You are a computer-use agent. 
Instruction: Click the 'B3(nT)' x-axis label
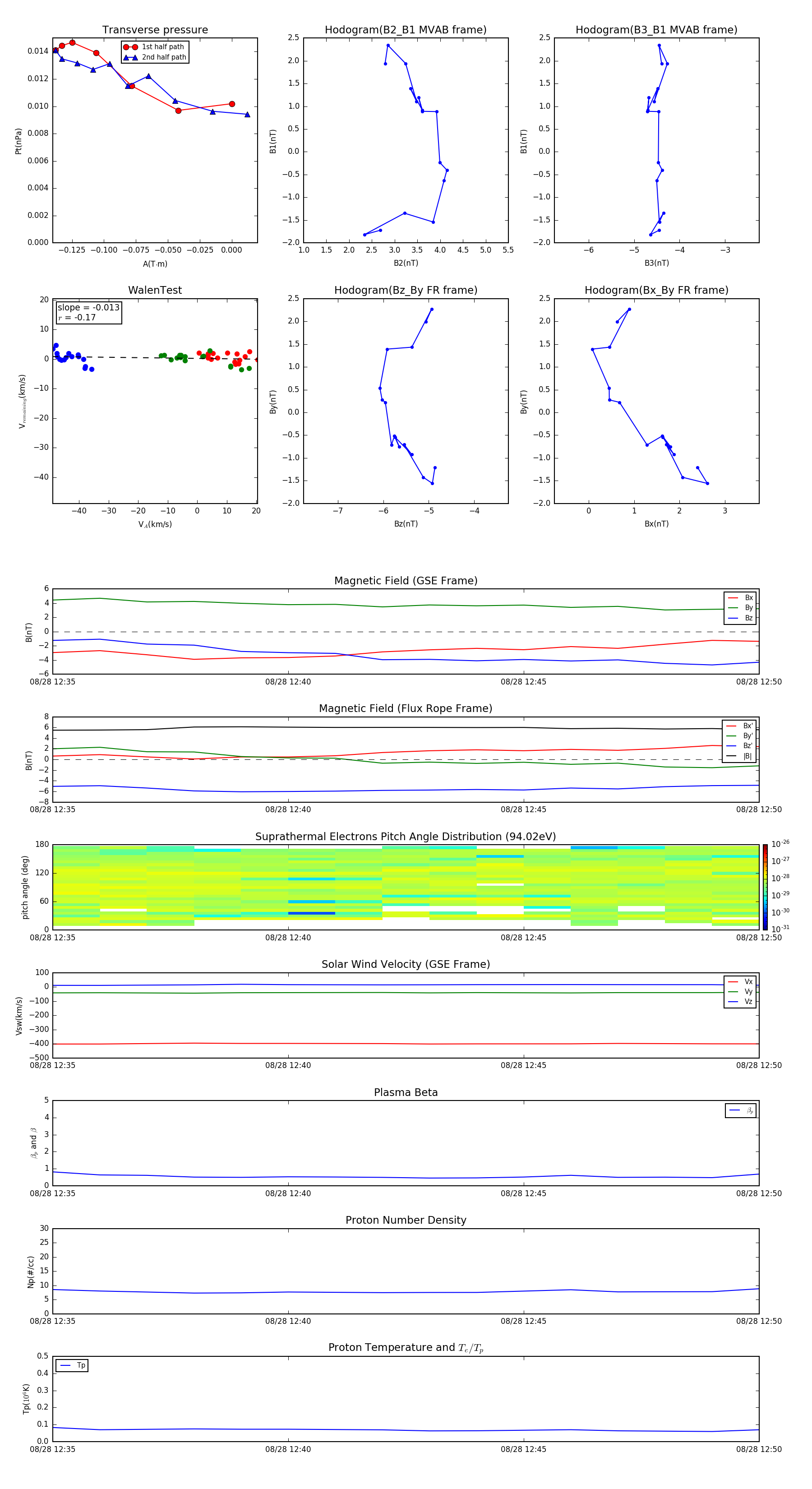[x=656, y=263]
